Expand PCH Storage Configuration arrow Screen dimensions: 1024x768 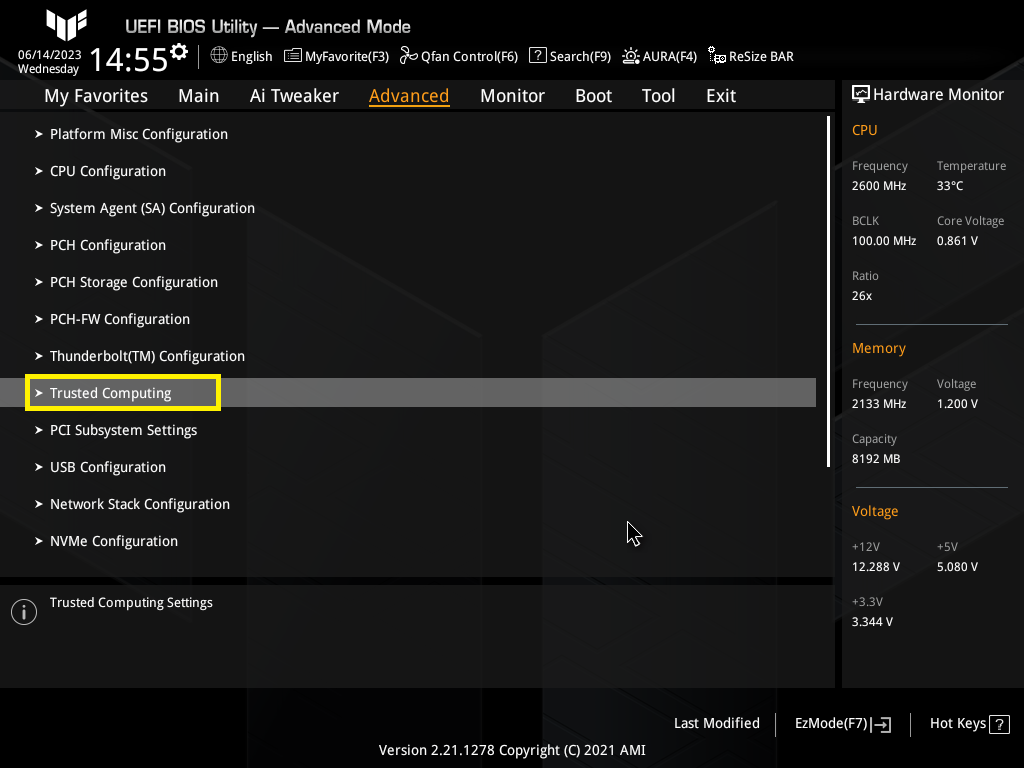(39, 282)
